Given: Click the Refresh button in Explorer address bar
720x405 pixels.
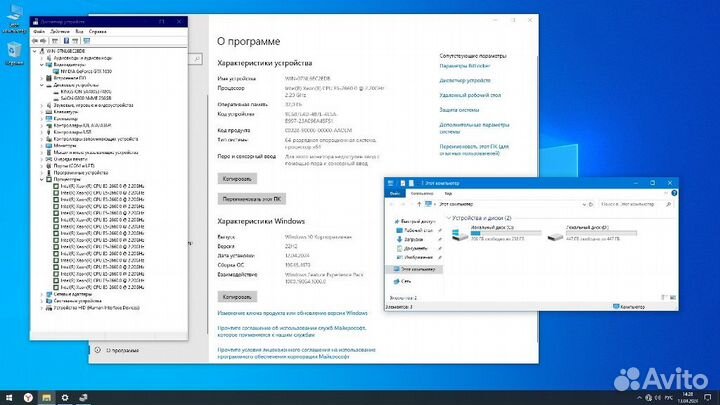Looking at the screenshot, I should pyautogui.click(x=591, y=204).
